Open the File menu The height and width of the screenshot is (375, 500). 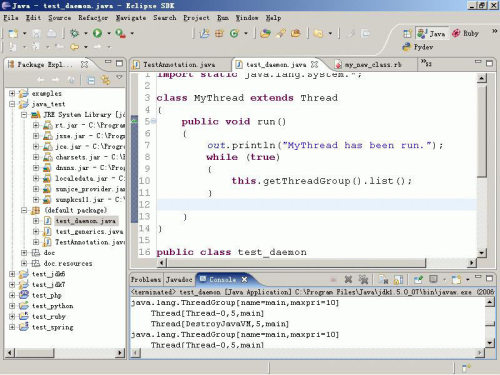tap(11, 18)
